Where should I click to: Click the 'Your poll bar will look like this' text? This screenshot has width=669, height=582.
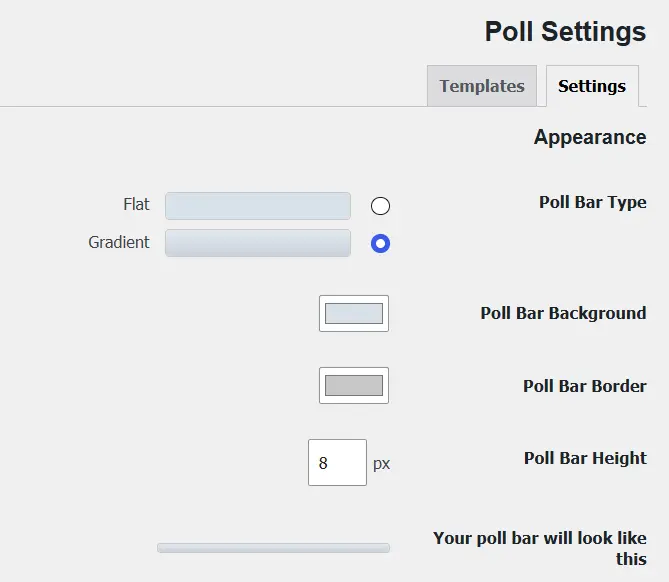coord(540,548)
